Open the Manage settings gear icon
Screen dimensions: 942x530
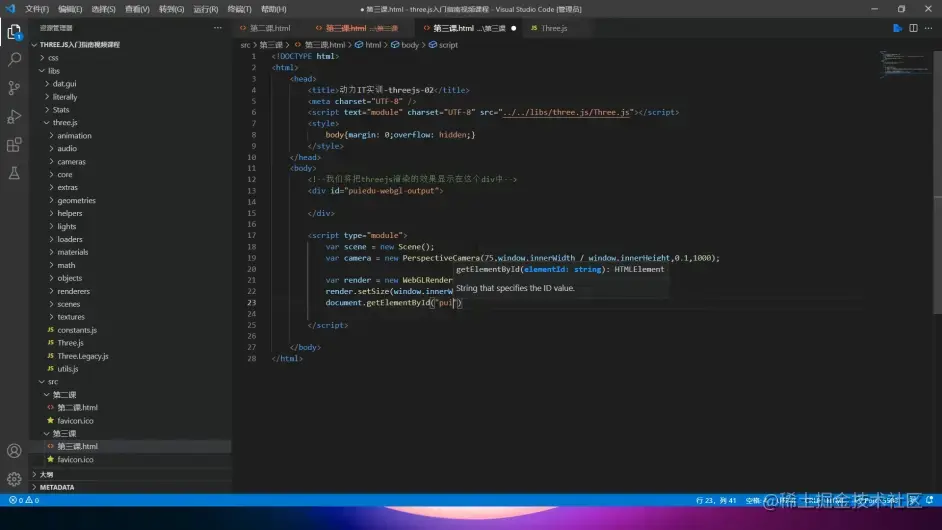[x=14, y=479]
